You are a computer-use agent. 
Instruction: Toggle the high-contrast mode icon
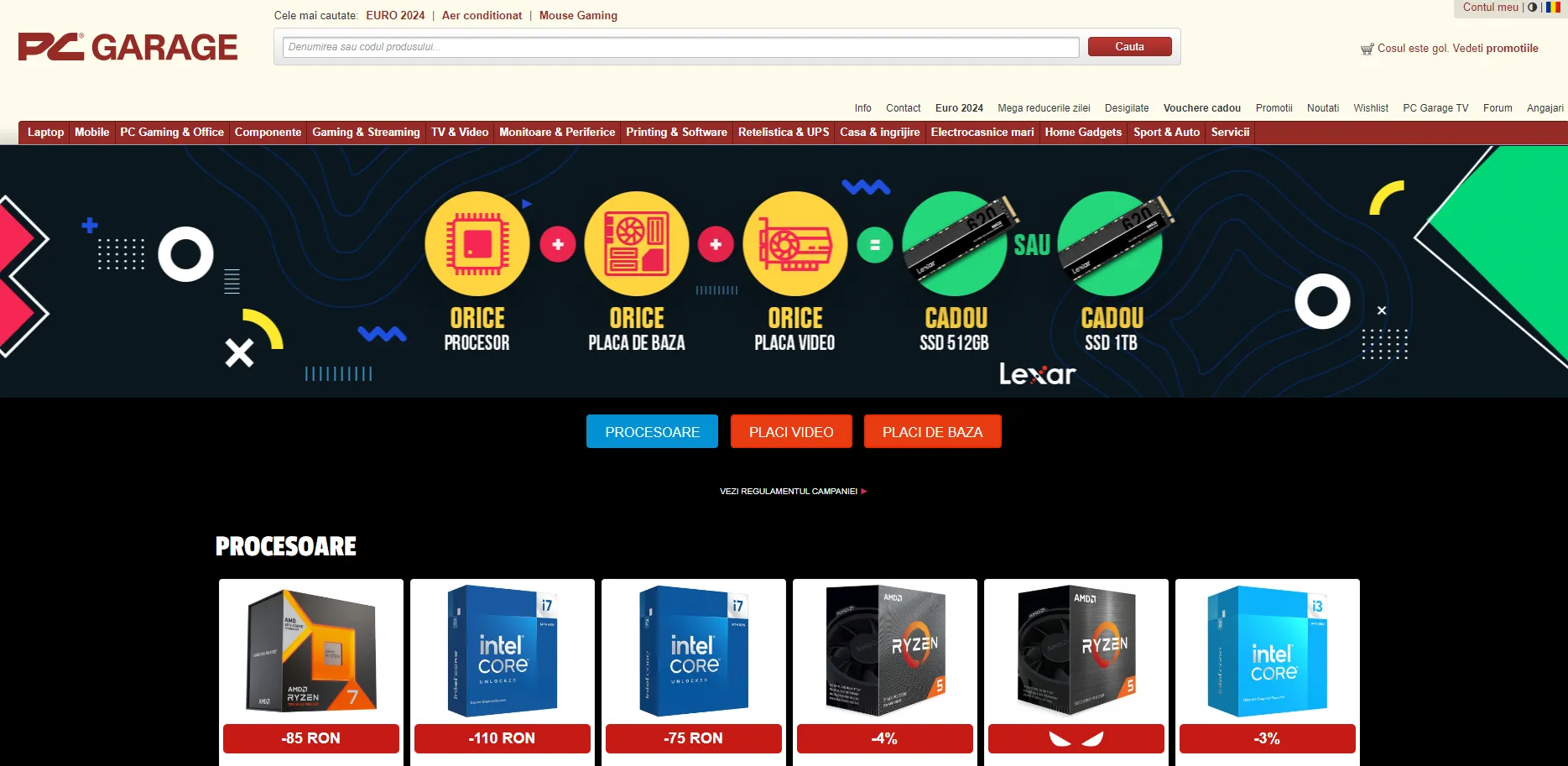click(1532, 8)
